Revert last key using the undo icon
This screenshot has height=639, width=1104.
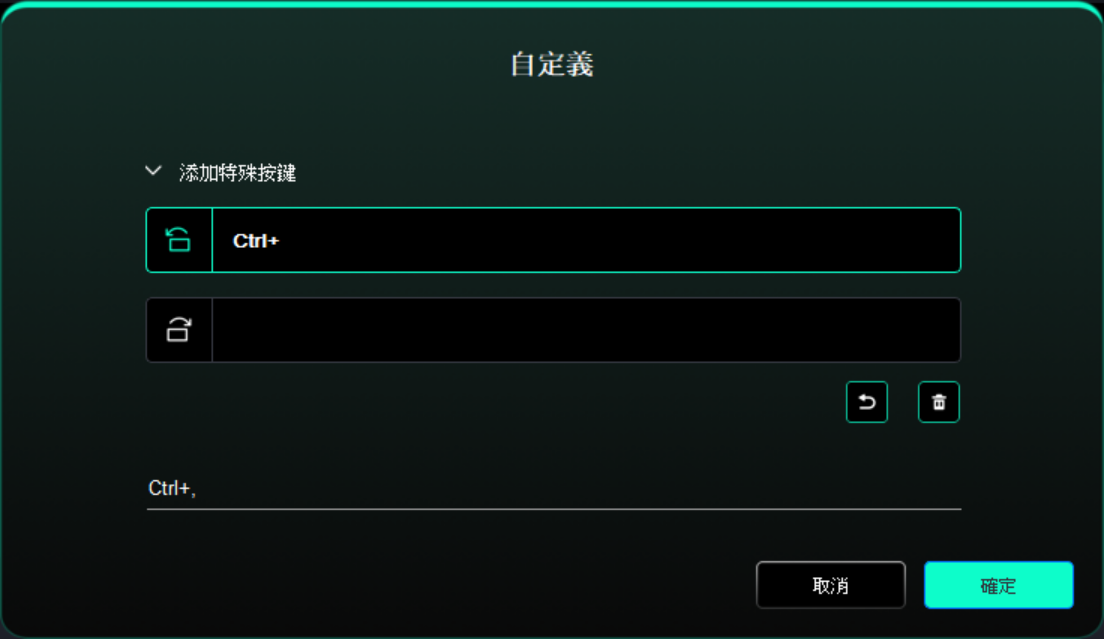tap(867, 402)
